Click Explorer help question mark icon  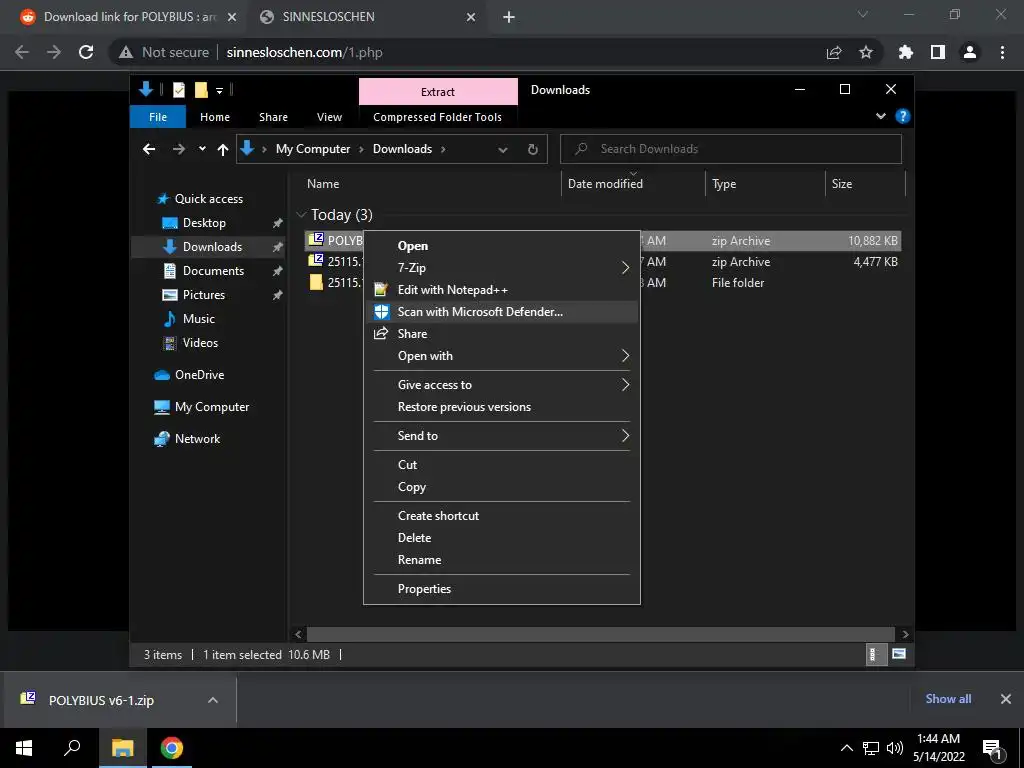903,116
